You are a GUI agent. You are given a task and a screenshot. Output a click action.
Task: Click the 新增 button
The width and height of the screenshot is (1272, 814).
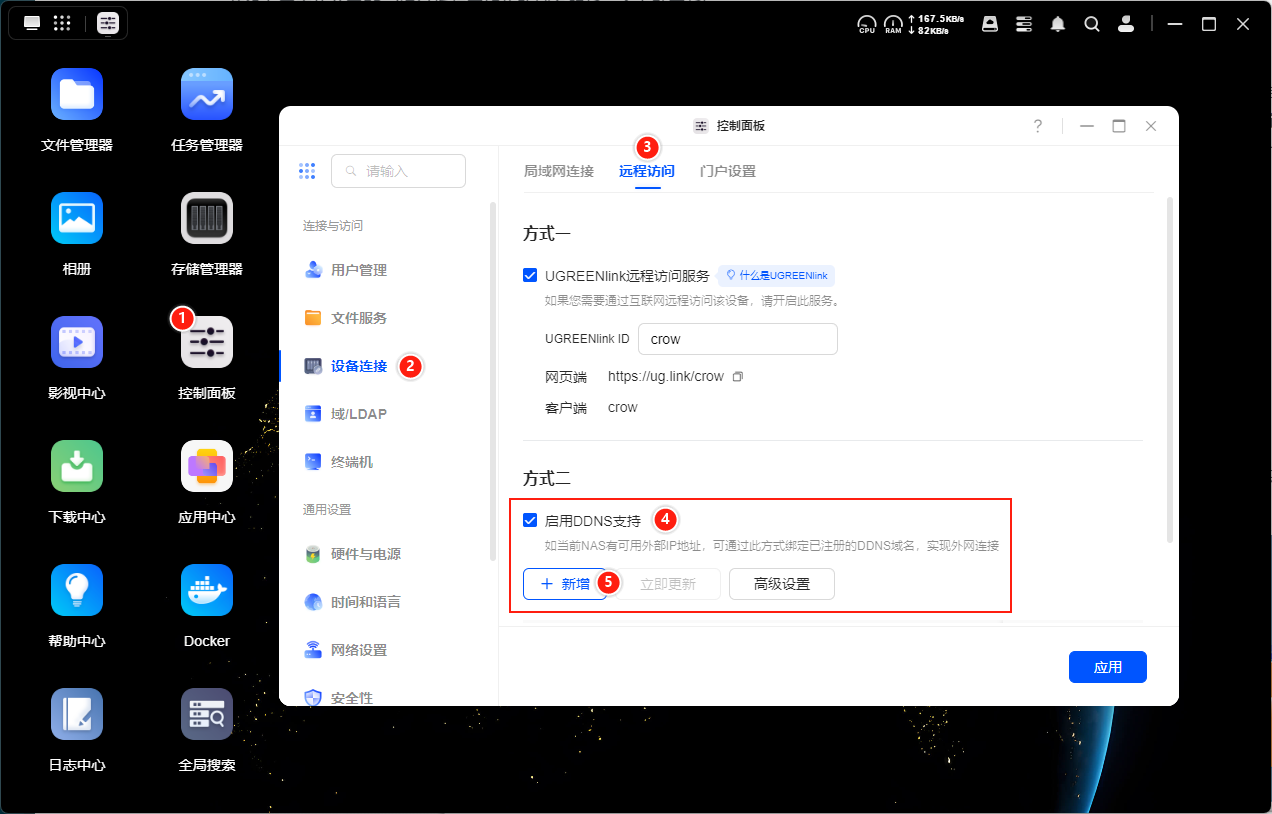(x=565, y=584)
